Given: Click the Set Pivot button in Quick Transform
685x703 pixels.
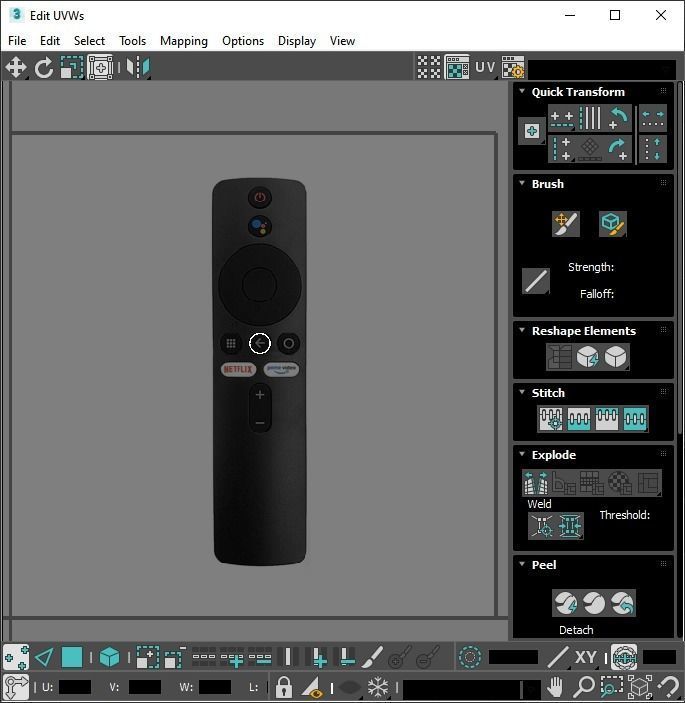Looking at the screenshot, I should coord(532,131).
